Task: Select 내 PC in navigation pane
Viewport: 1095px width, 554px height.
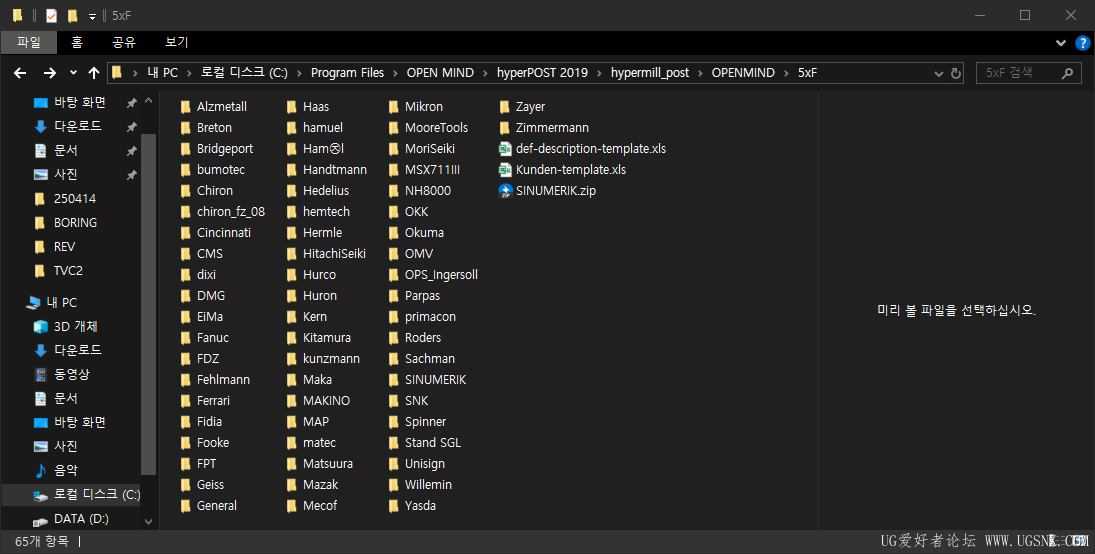Action: point(61,302)
